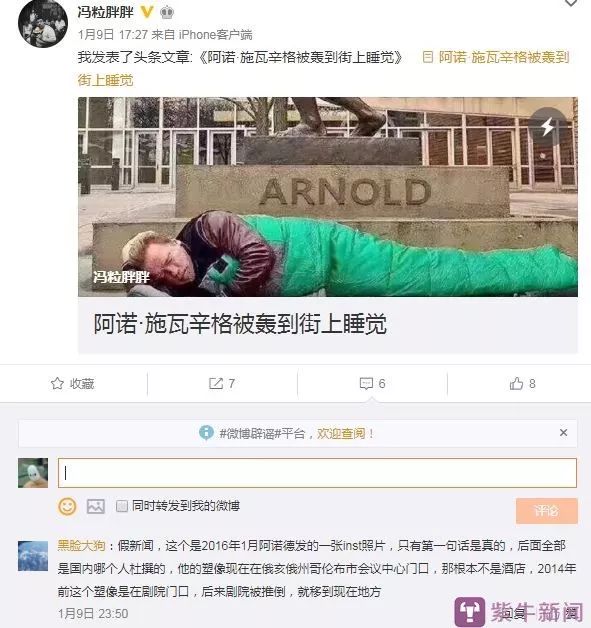Screen dimensions: 591x628
Task: Open the article card title below image
Action: pos(240,324)
